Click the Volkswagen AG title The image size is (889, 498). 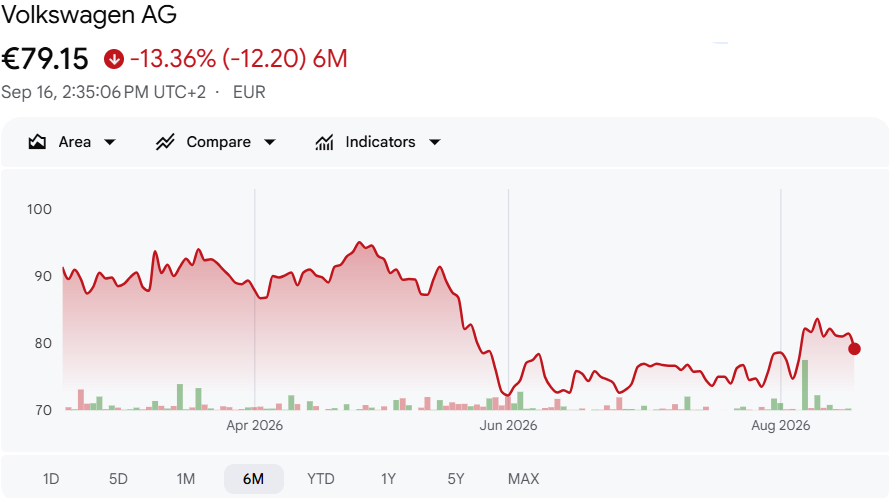coord(89,14)
